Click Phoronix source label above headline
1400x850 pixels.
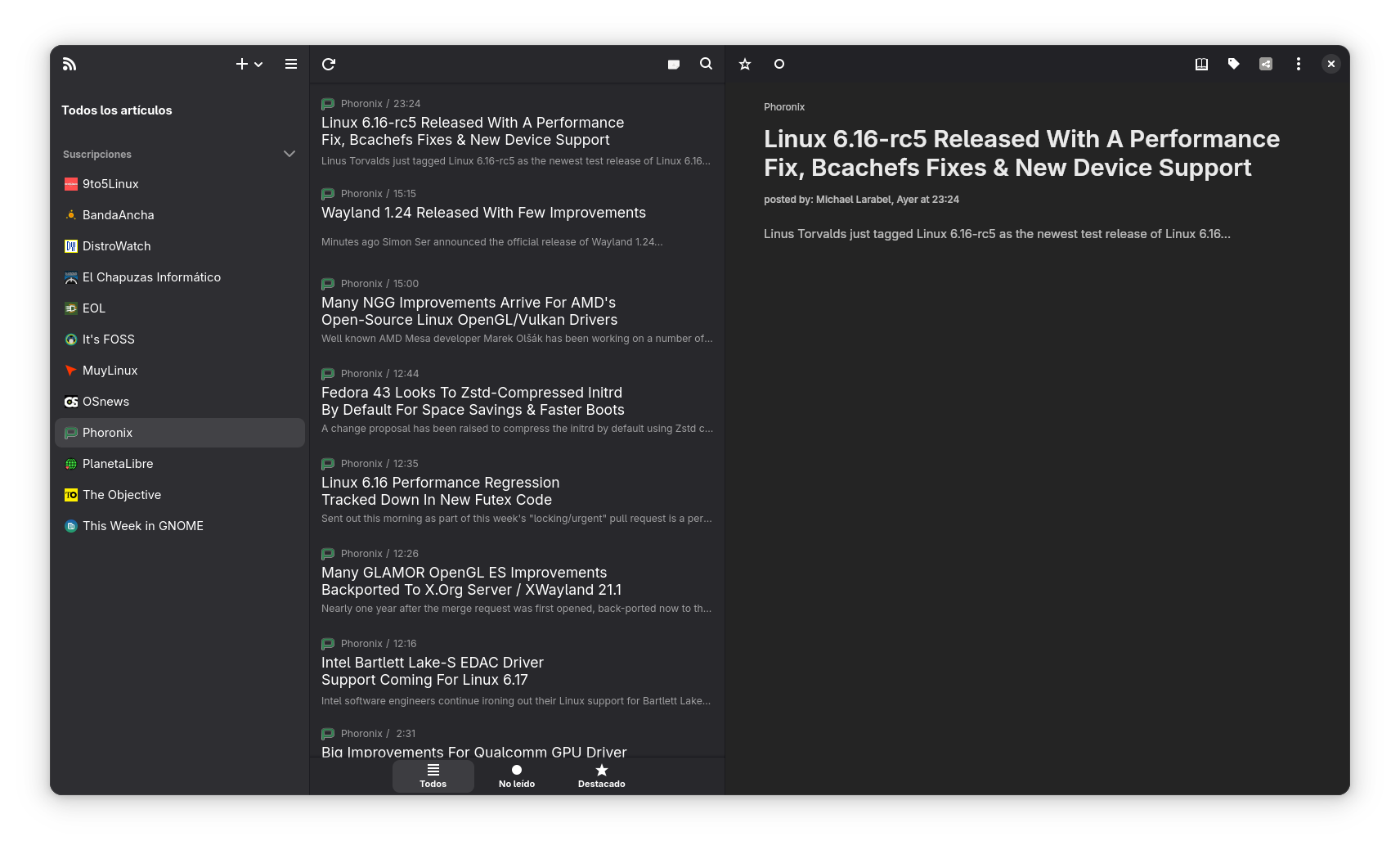[x=784, y=107]
